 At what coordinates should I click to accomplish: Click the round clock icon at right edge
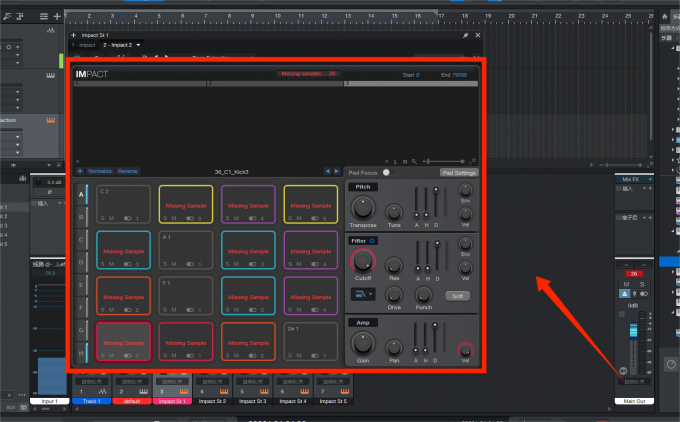pyautogui.click(x=671, y=364)
